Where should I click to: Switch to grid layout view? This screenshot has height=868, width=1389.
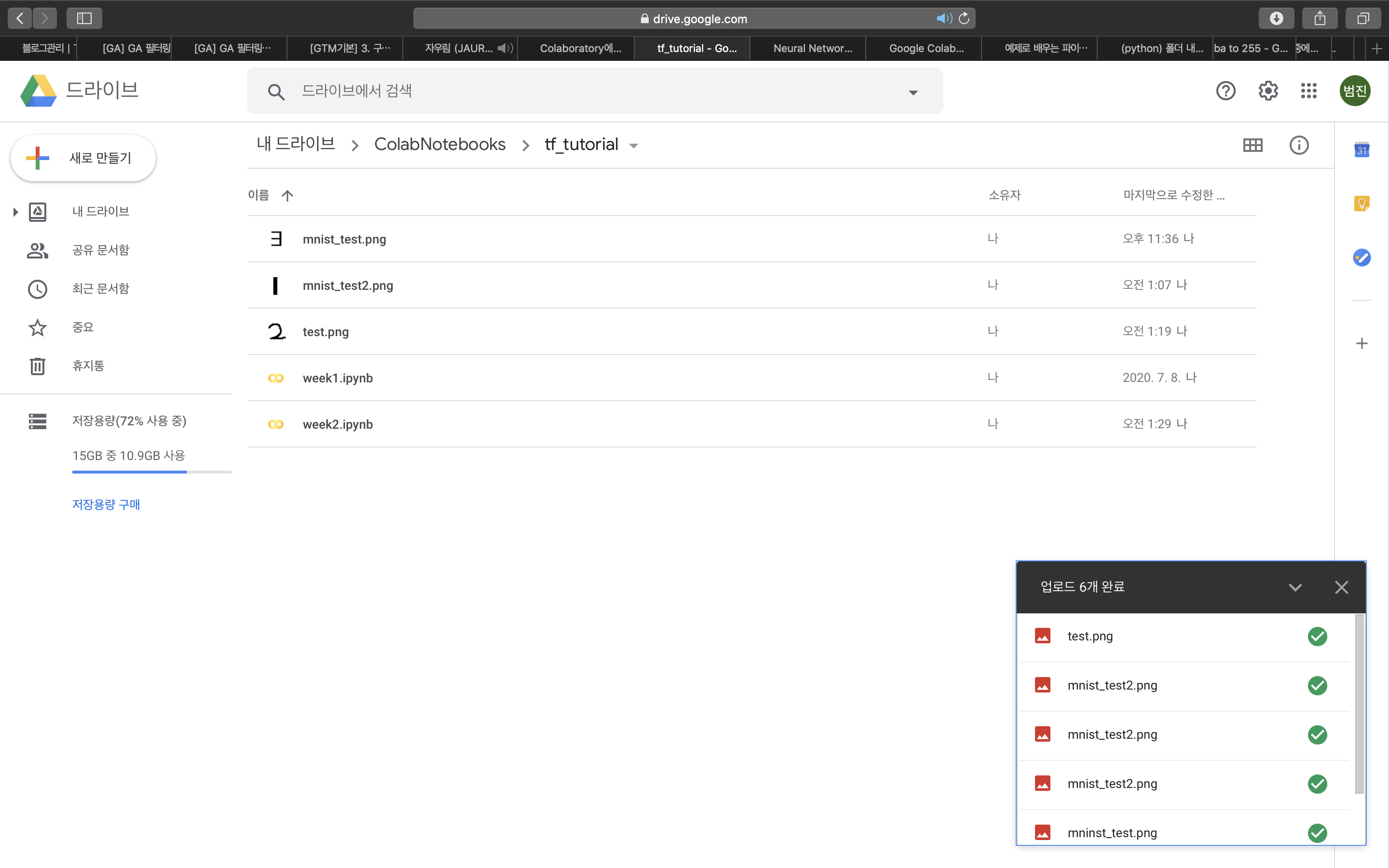[x=1253, y=145]
